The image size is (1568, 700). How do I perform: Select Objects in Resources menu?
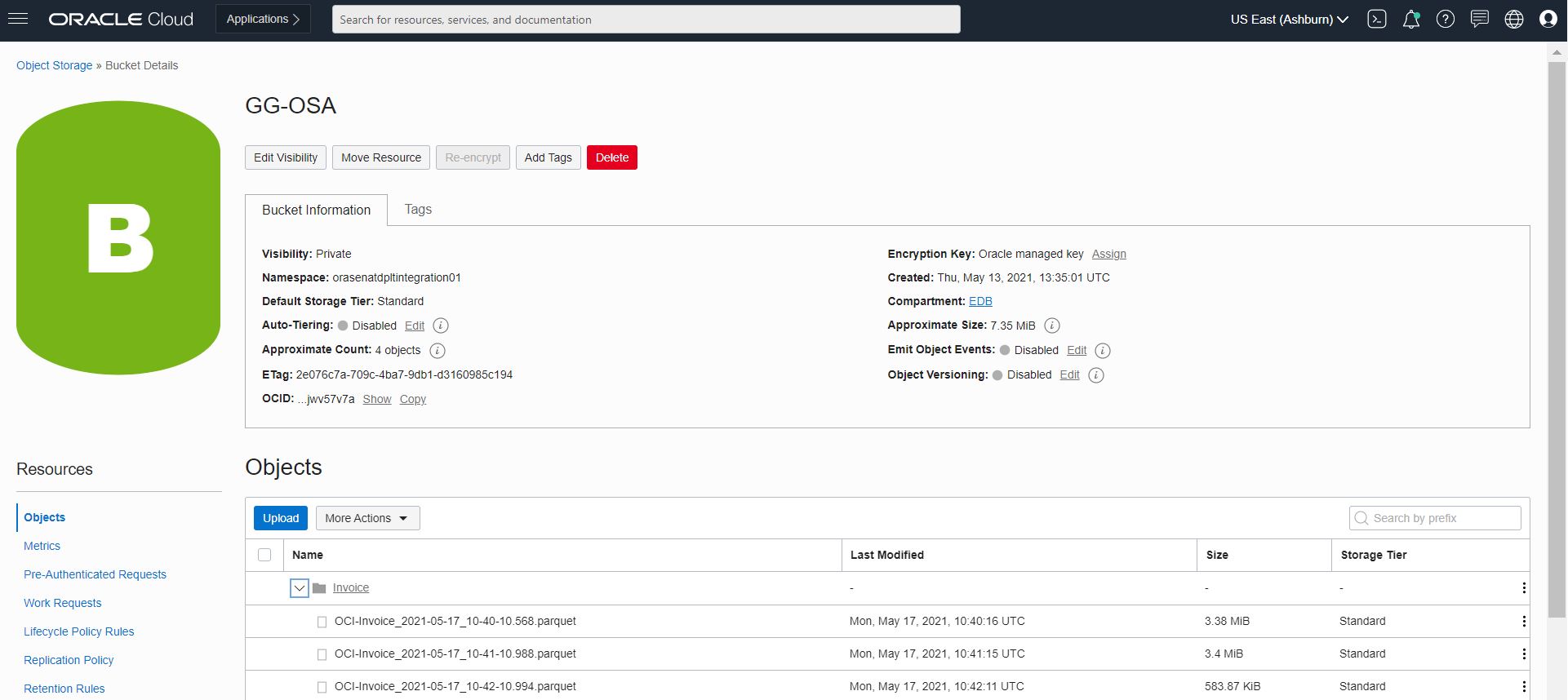pyautogui.click(x=45, y=517)
